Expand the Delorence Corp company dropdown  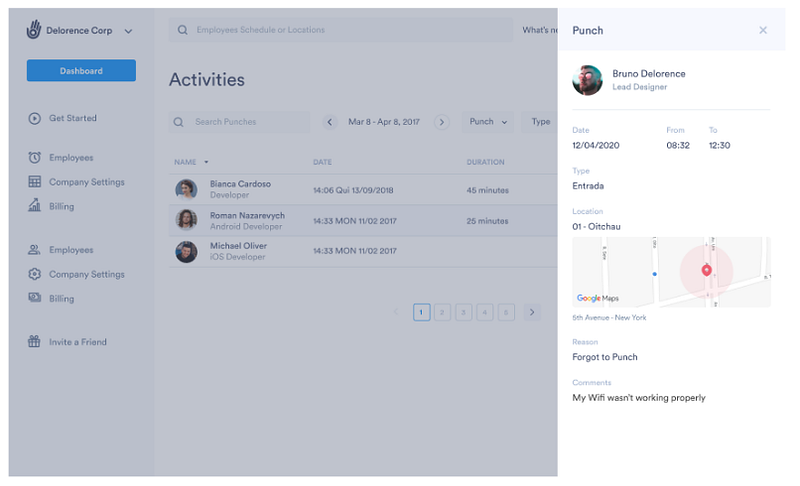point(128,31)
